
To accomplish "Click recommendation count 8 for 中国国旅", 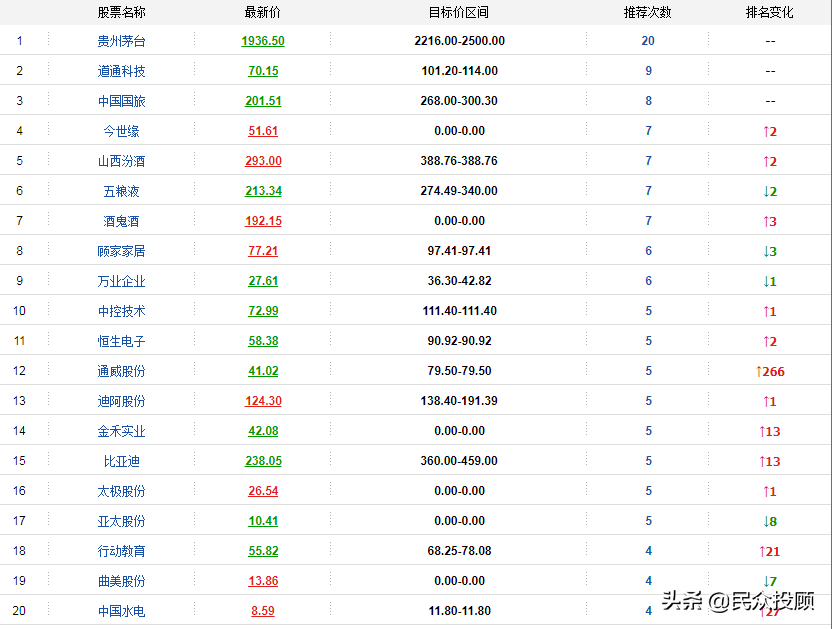I will point(648,101).
